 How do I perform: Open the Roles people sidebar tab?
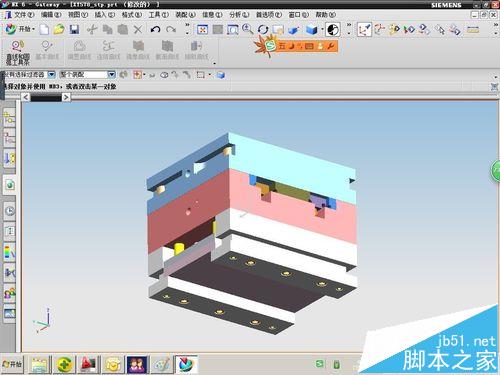coord(9,293)
